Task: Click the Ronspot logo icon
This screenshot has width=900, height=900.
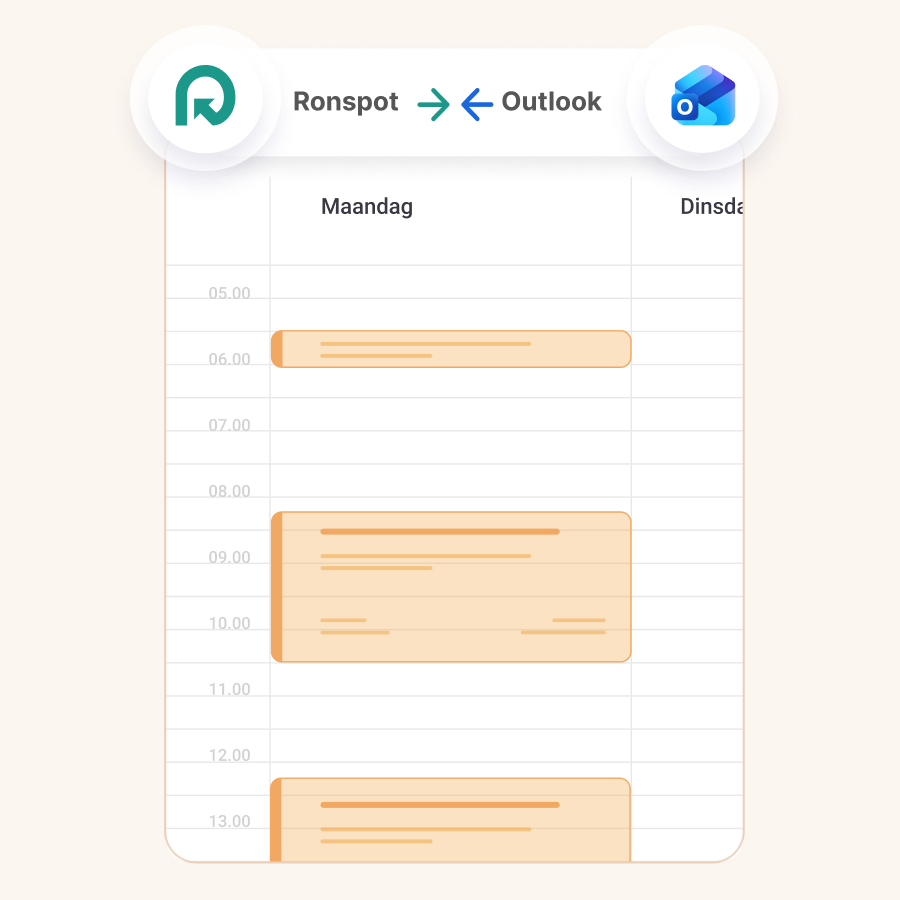Action: [x=205, y=95]
